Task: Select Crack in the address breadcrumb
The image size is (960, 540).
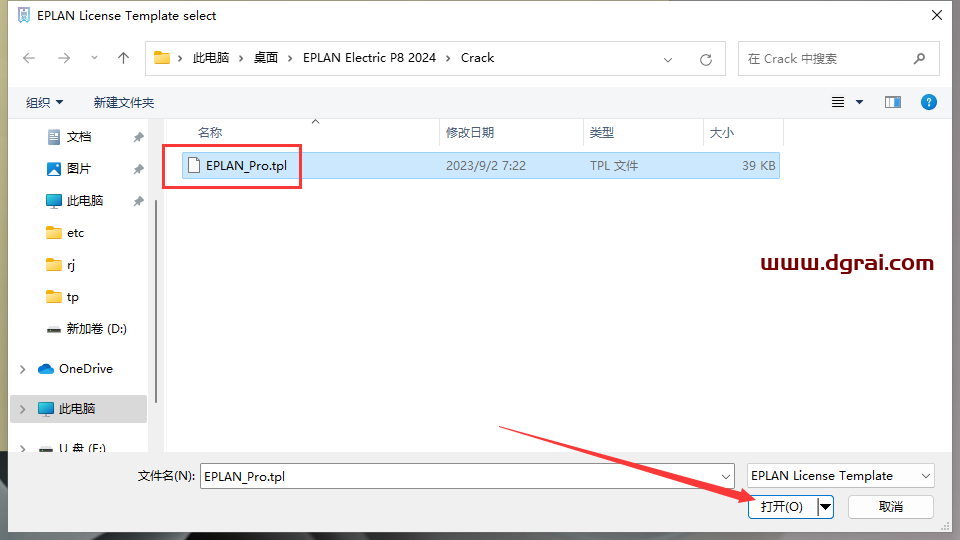Action: (x=478, y=58)
